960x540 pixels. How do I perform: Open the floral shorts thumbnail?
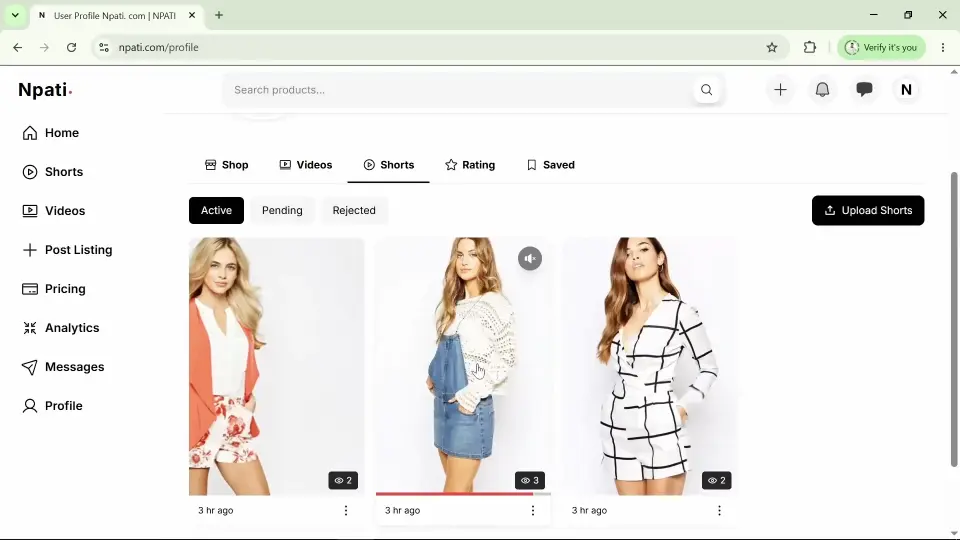276,366
